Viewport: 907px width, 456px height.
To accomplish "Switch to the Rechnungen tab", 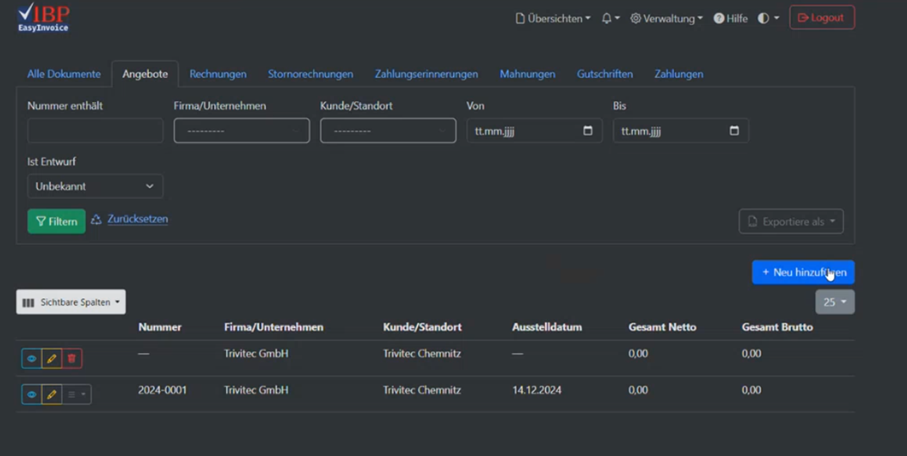I will tap(218, 74).
